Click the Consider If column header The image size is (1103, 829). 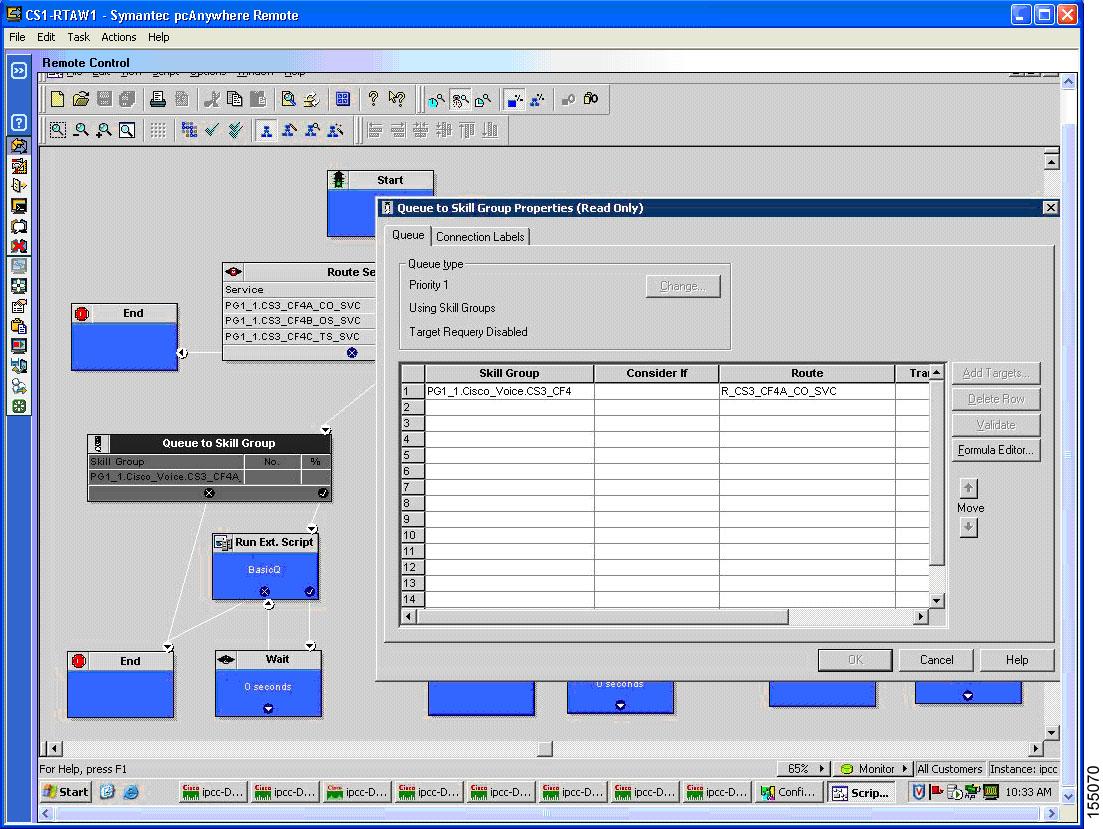click(x=656, y=373)
